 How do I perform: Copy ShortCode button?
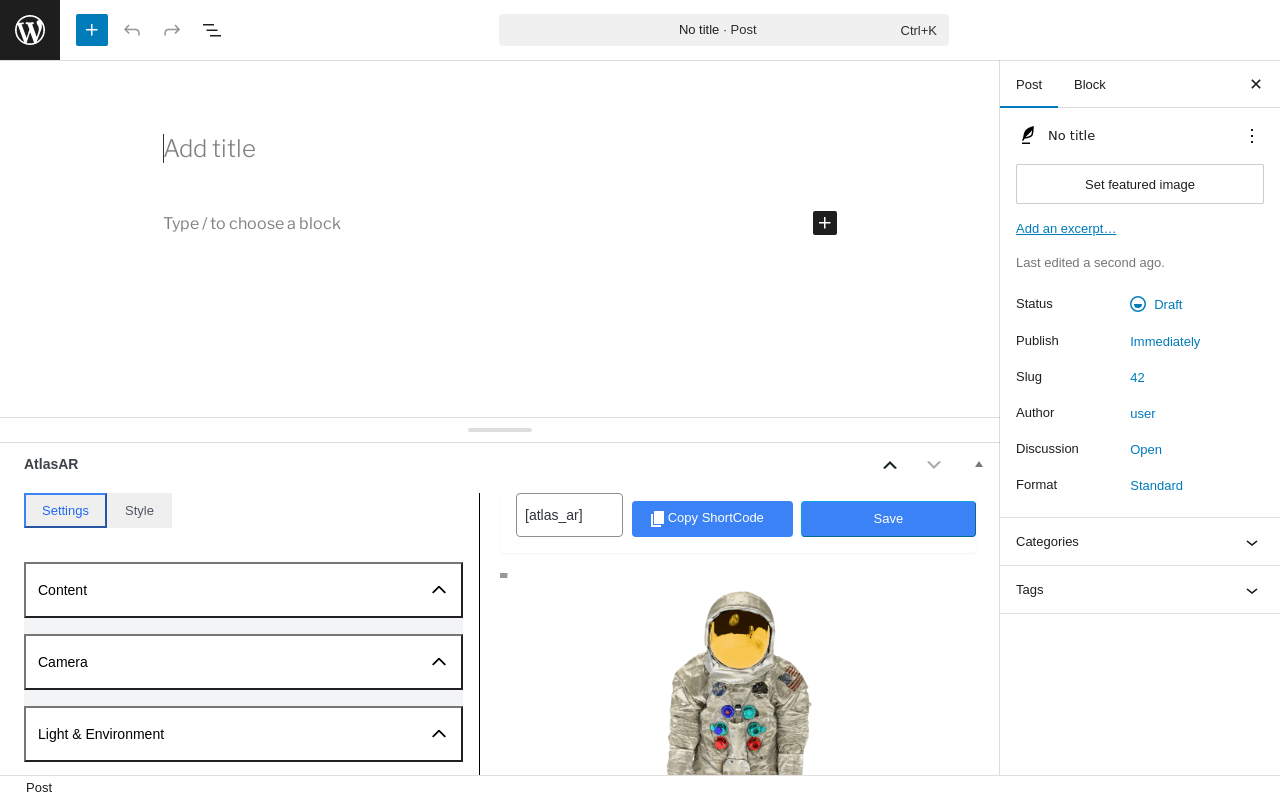pyautogui.click(x=712, y=518)
